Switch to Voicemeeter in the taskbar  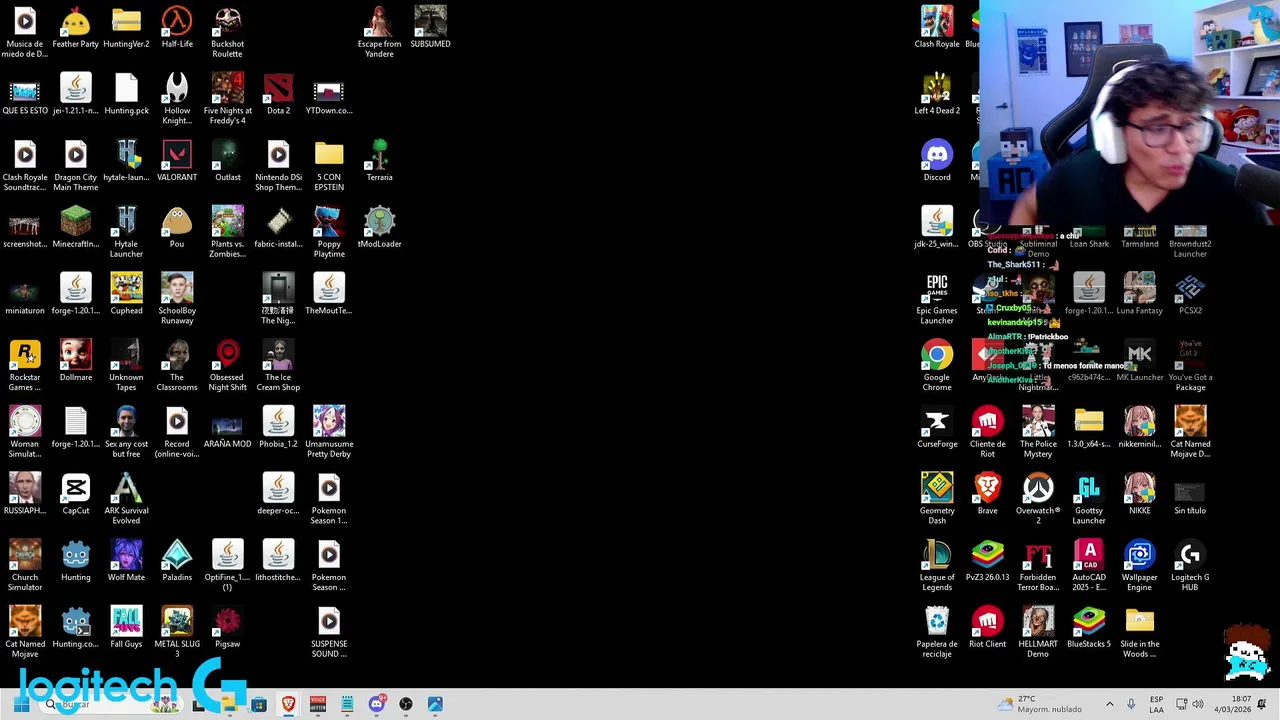pyautogui.click(x=318, y=704)
